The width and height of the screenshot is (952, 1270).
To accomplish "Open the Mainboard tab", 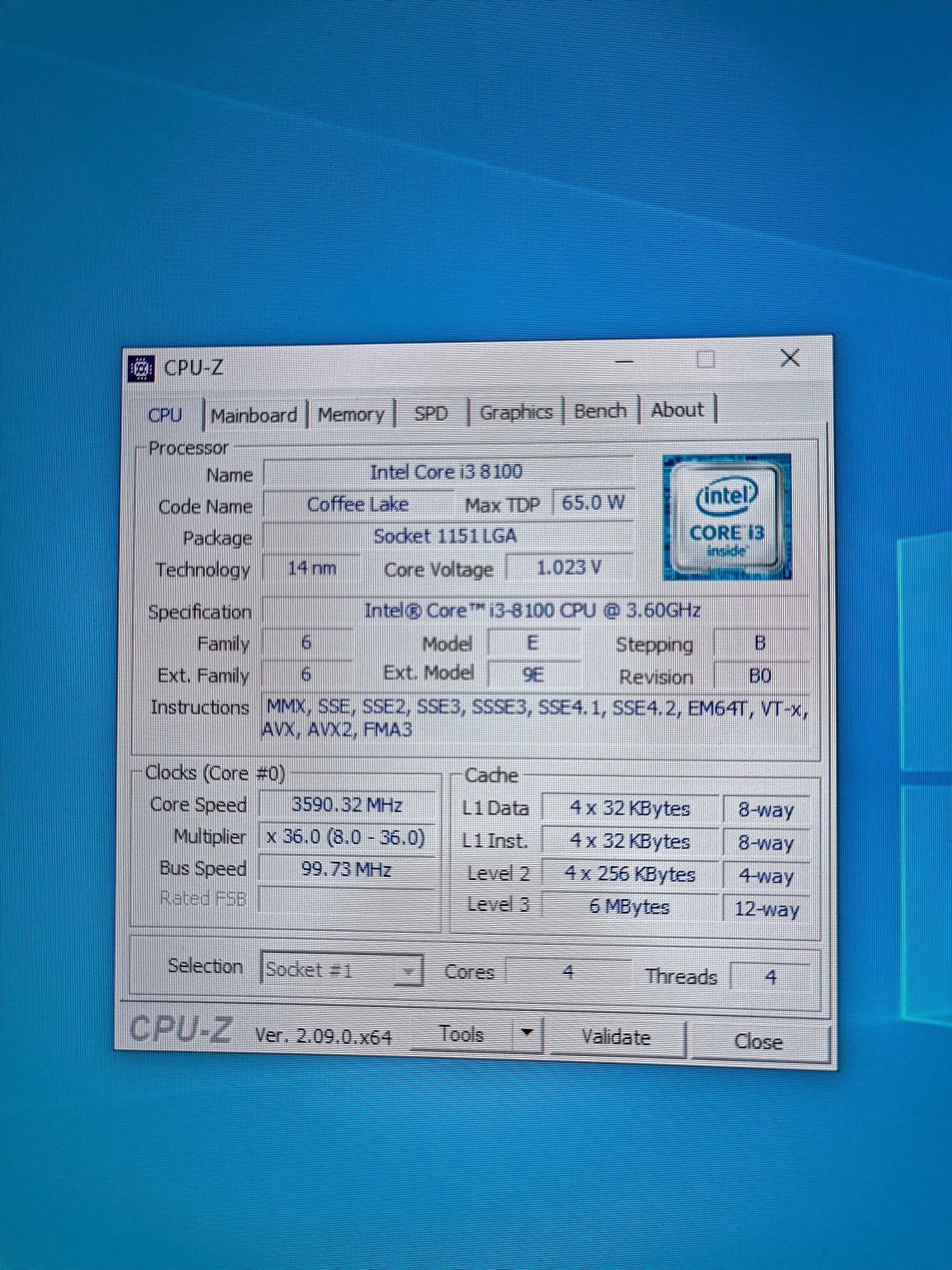I will click(x=254, y=415).
